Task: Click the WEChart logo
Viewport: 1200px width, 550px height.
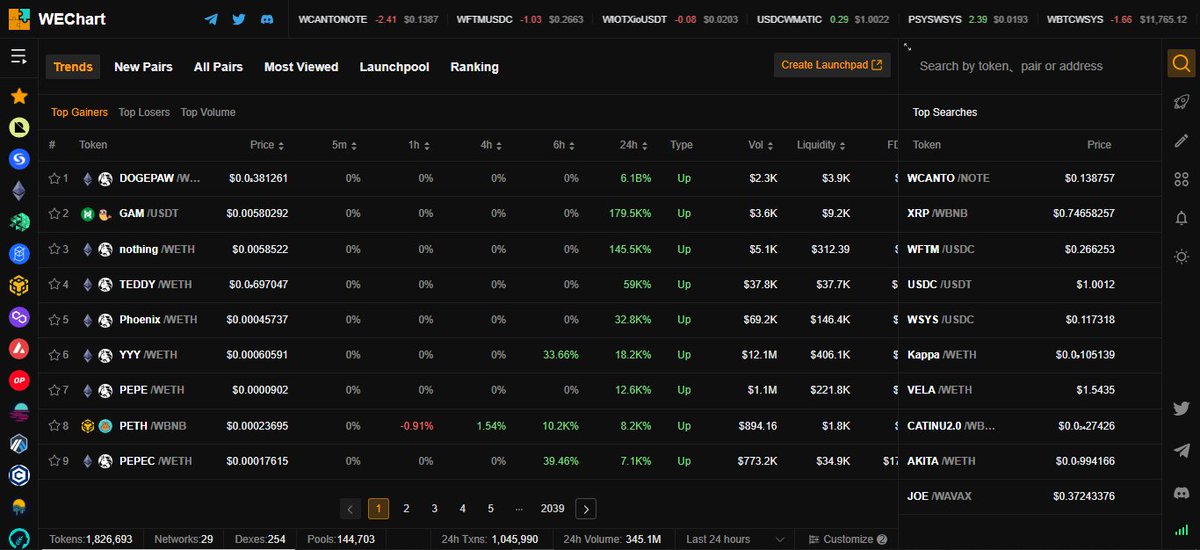Action: pyautogui.click(x=58, y=19)
